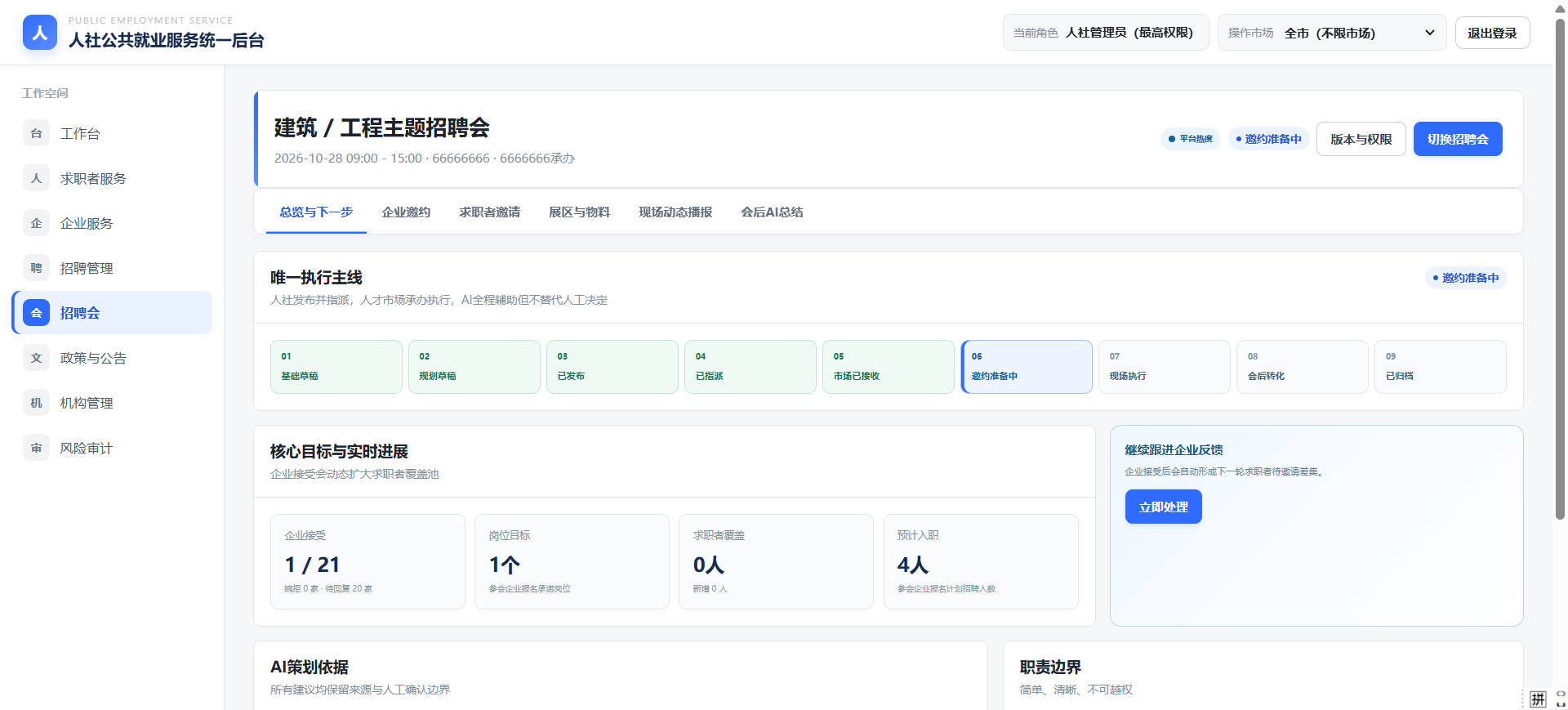Switch to 会后AI总结 tab

pos(772,212)
